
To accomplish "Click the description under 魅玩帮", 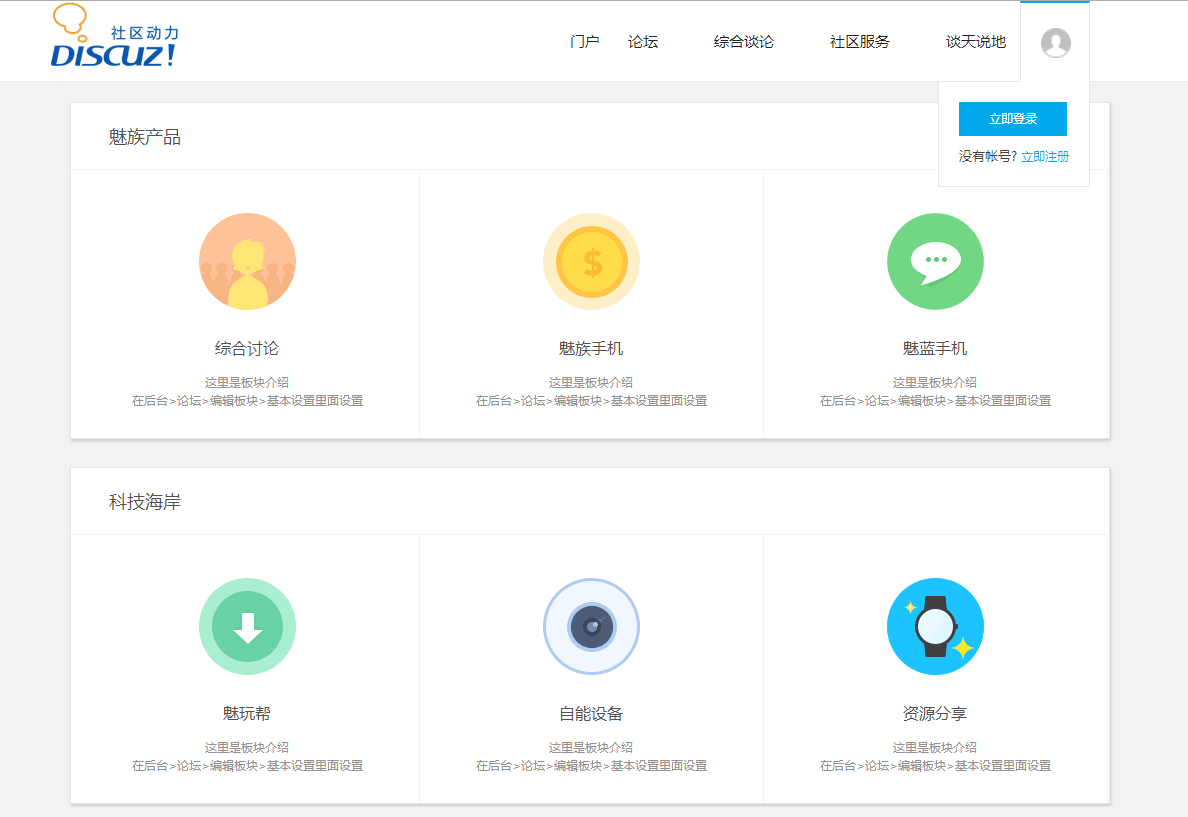I will point(247,757).
